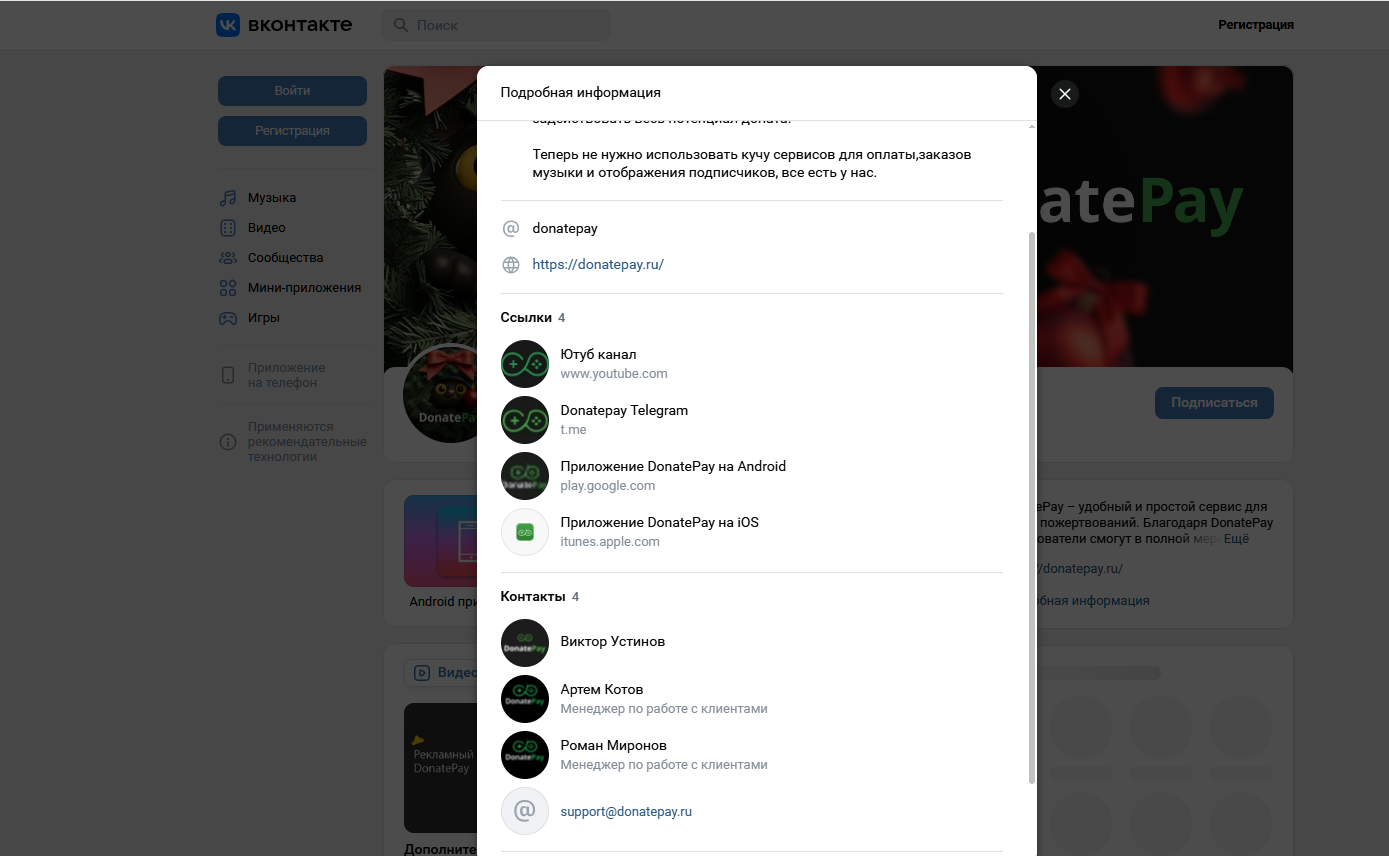Click the support@donatepay.ru email link

(626, 812)
